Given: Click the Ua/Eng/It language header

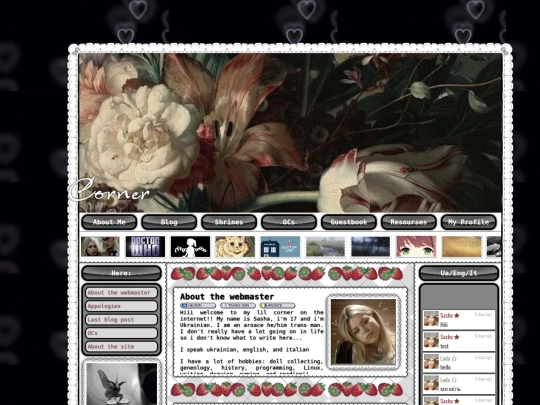Looking at the screenshot, I should click(x=459, y=273).
